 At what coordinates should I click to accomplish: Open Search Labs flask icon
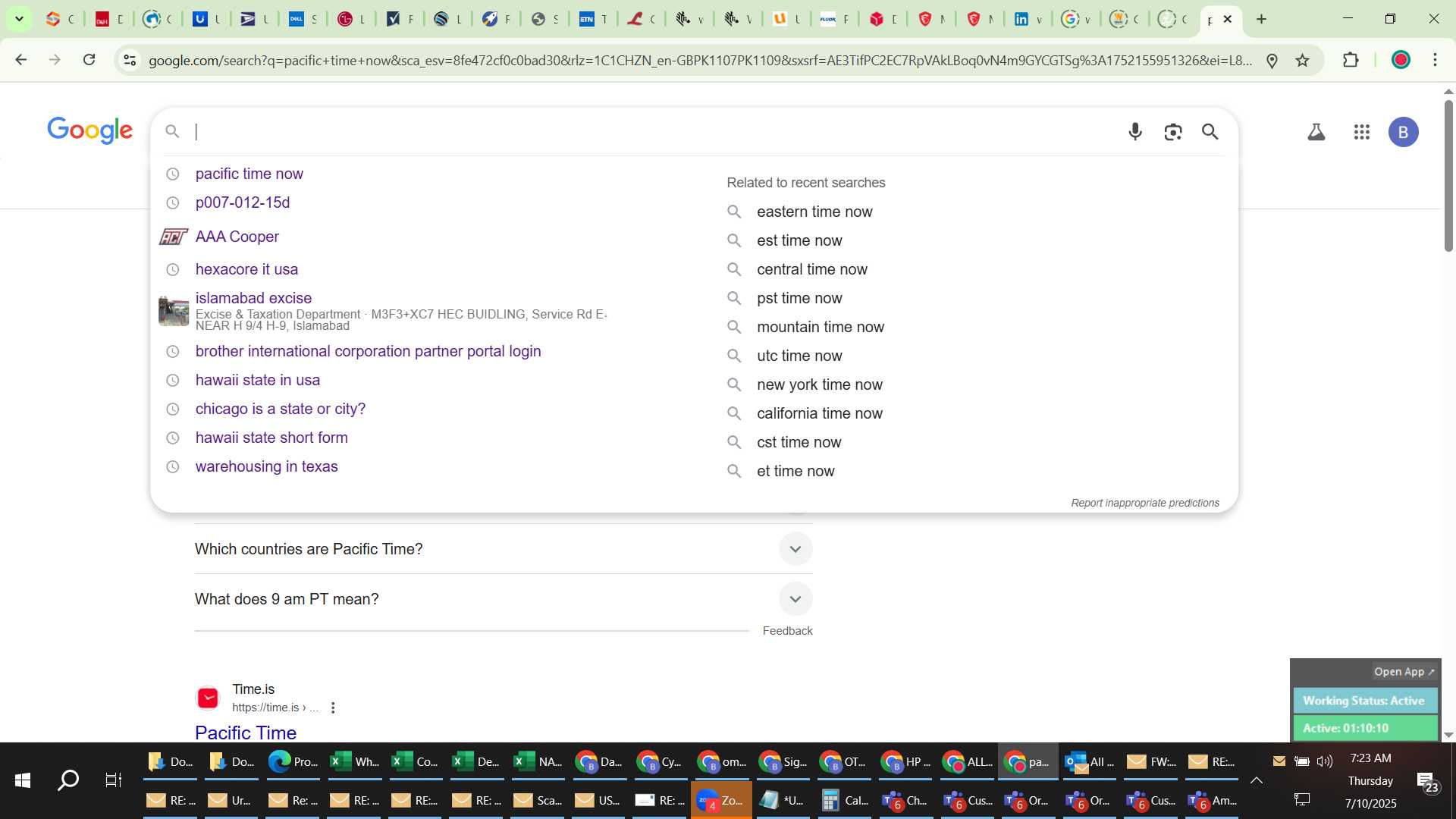1316,132
